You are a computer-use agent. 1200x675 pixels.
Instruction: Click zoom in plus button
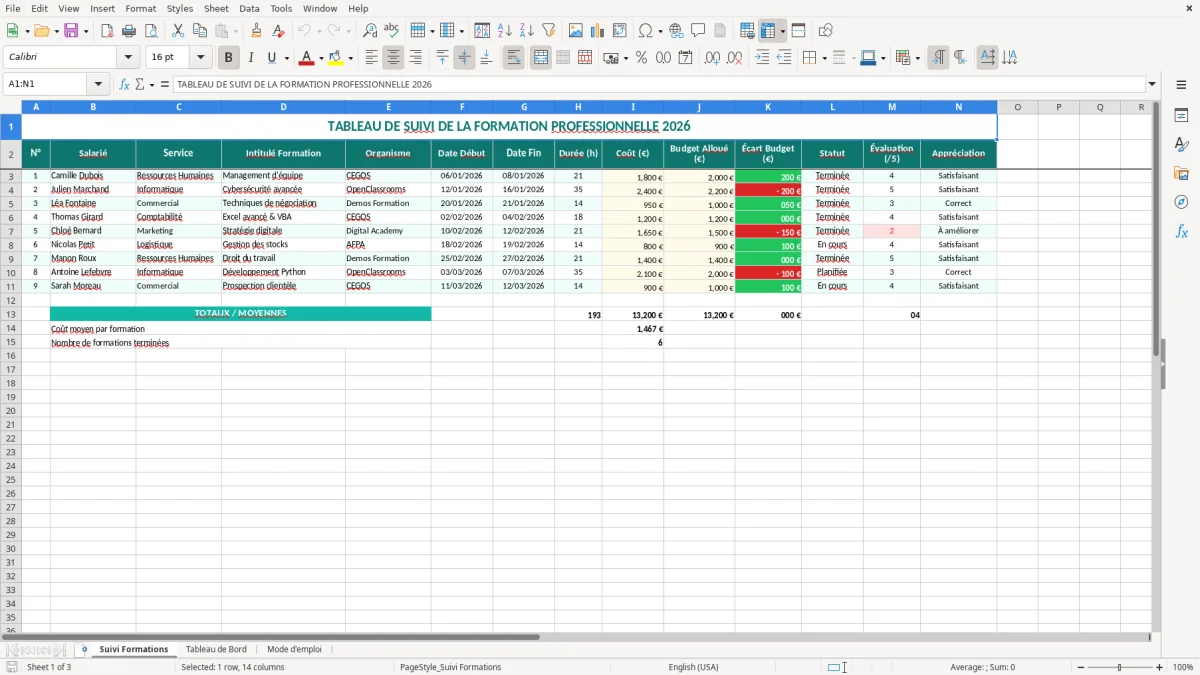coord(1159,667)
